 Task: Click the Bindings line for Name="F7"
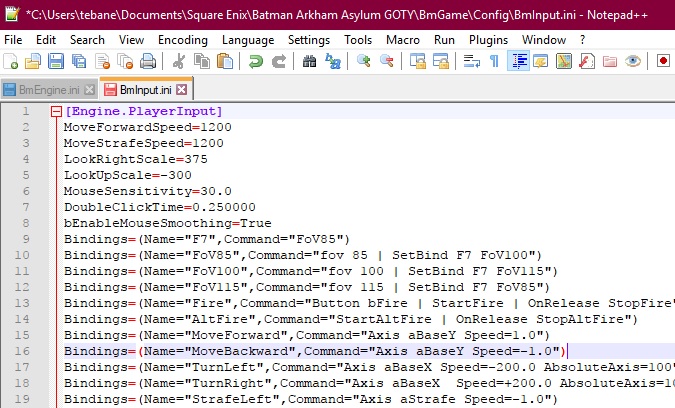point(207,239)
